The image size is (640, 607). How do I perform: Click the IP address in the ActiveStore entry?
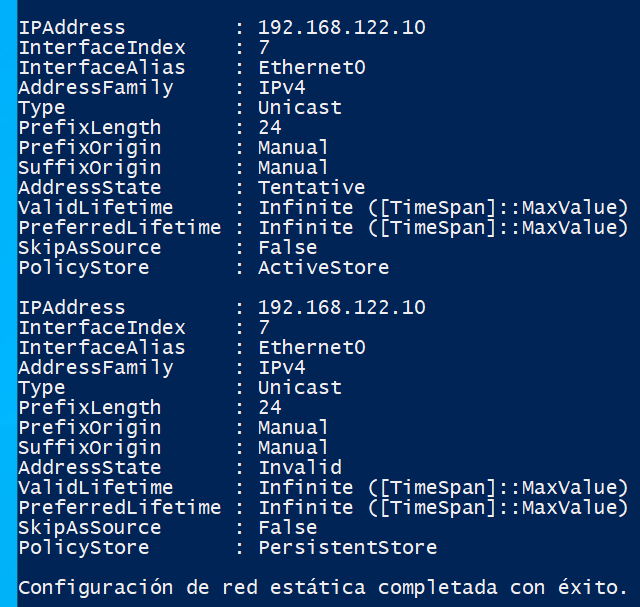[341, 28]
